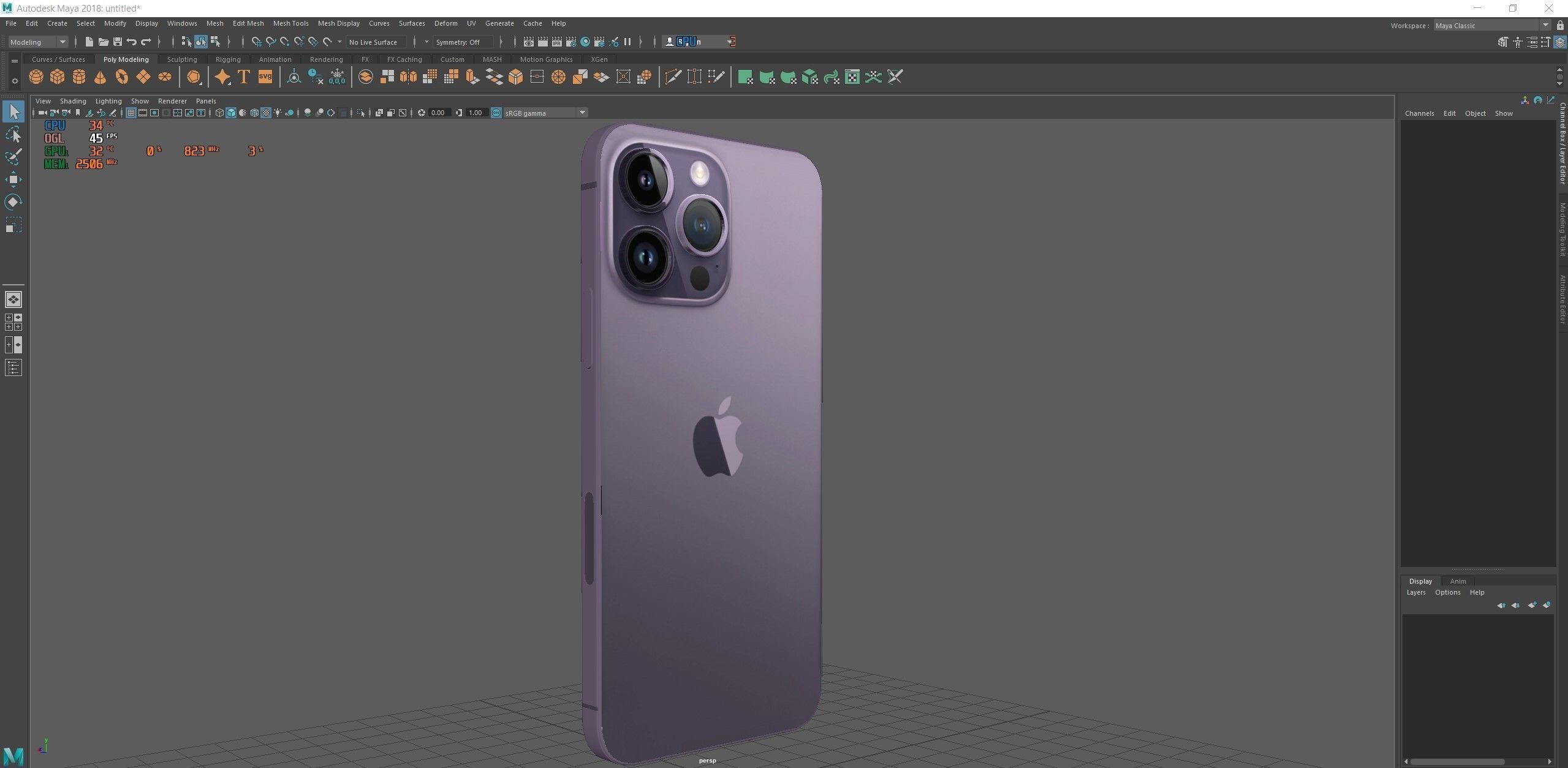Switch to the Rigging shelf tab

coord(228,59)
